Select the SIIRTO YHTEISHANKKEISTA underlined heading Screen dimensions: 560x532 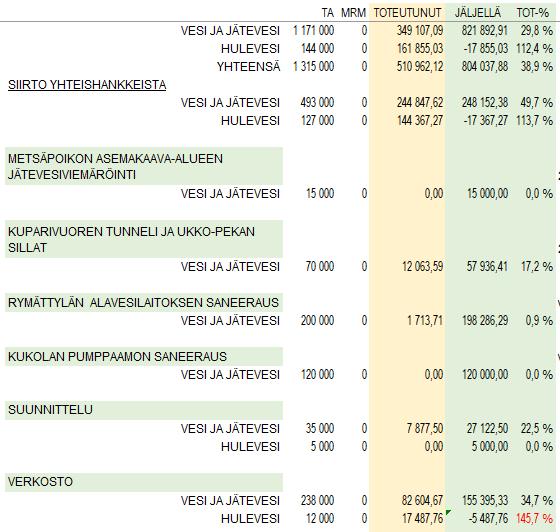87,85
